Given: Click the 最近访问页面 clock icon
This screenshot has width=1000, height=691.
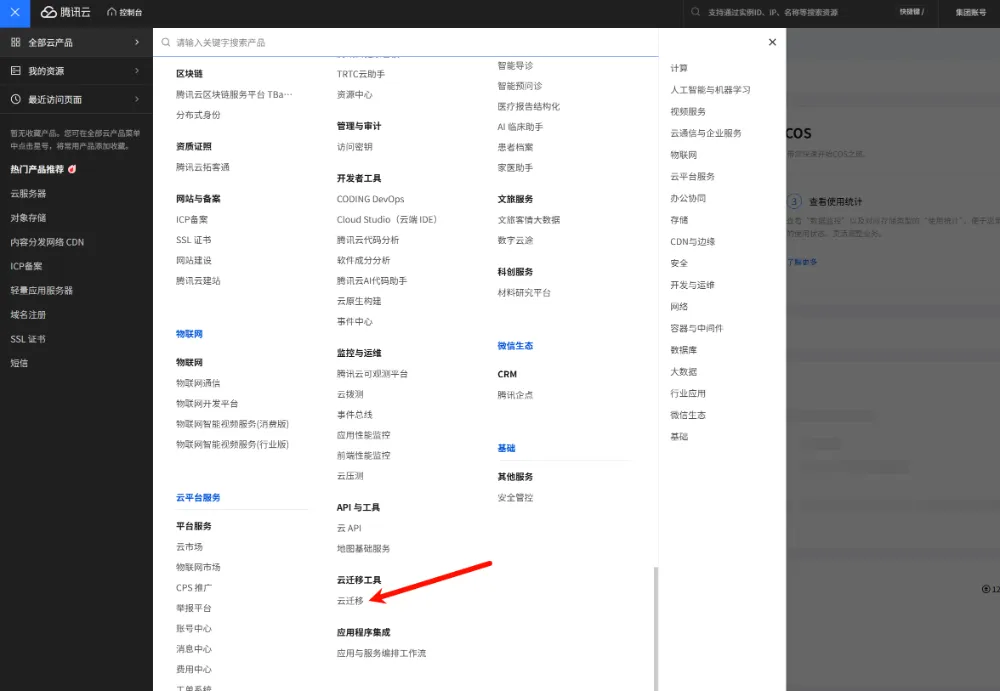Looking at the screenshot, I should click(x=15, y=99).
